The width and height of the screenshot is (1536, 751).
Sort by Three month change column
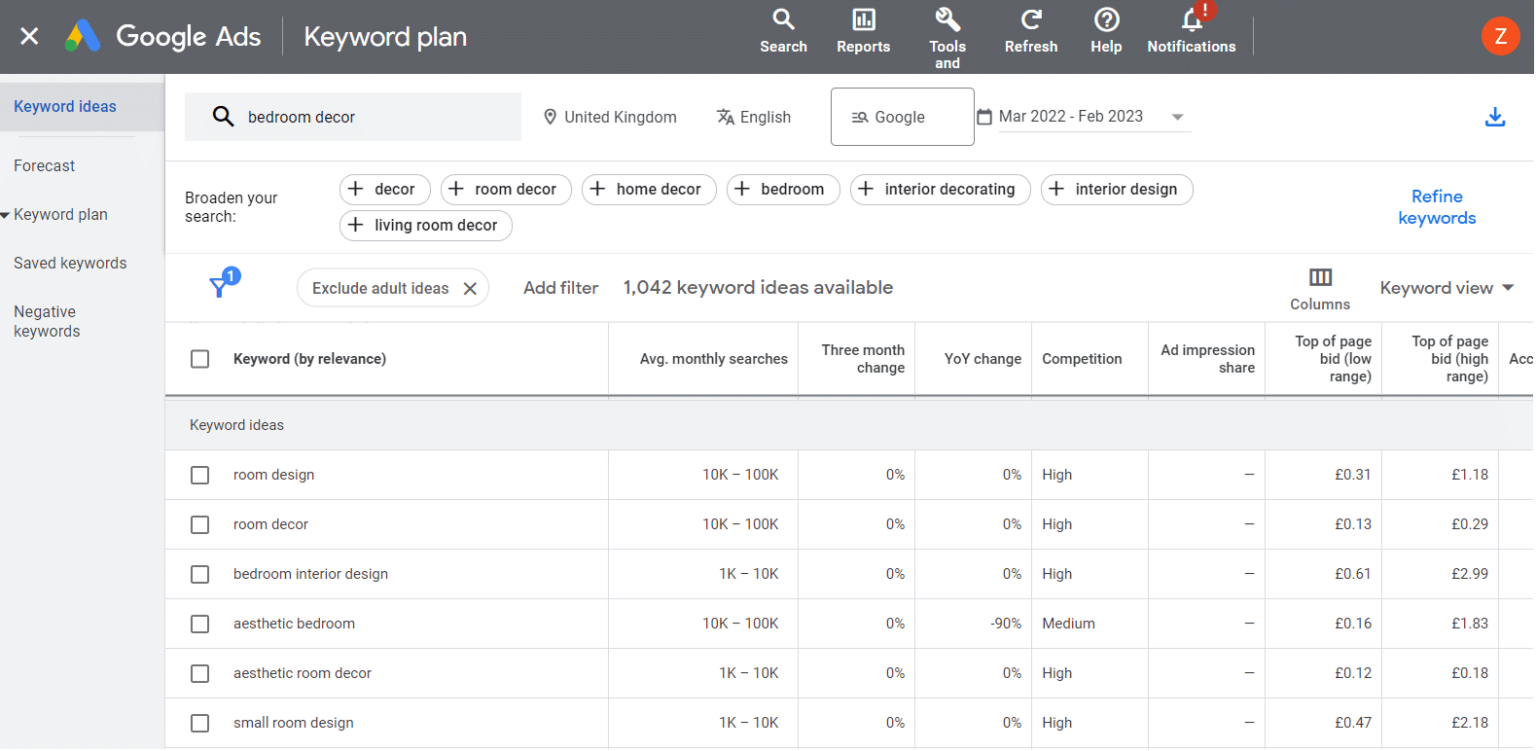coord(863,359)
